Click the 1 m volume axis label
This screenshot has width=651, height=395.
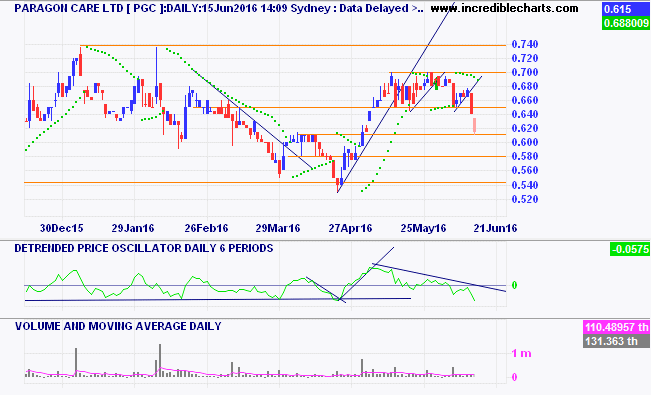tap(521, 353)
